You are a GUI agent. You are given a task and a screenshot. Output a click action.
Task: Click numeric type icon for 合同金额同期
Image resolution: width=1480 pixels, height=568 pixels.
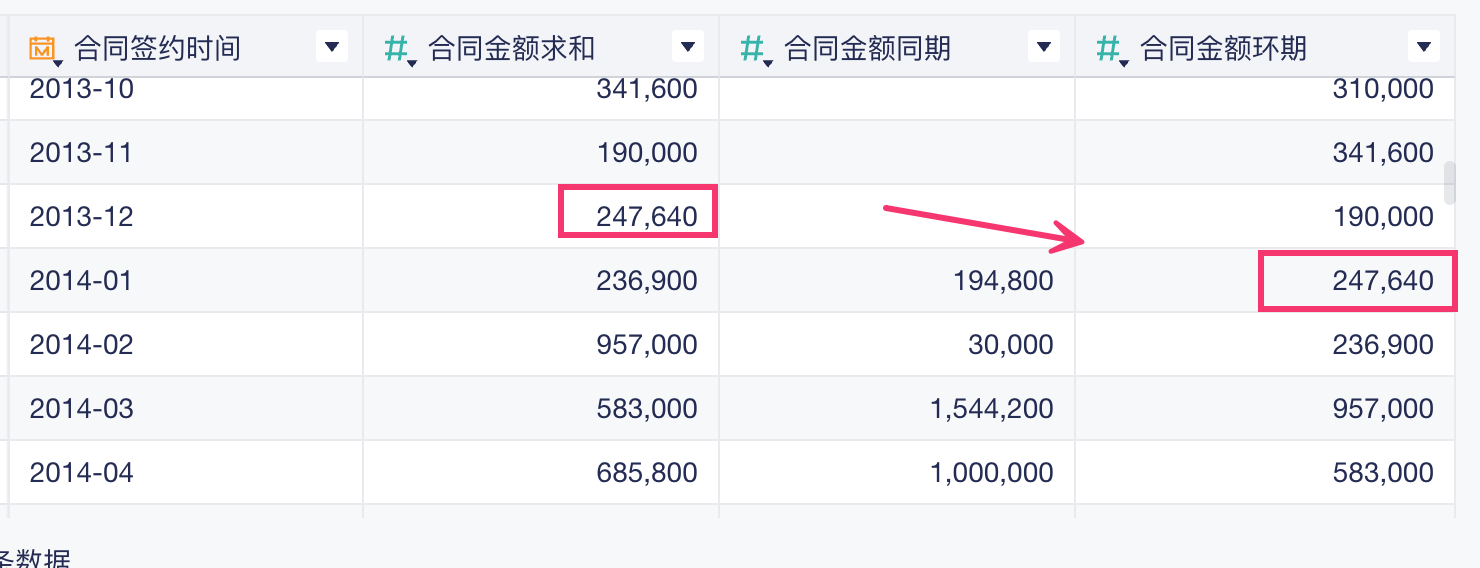pyautogui.click(x=754, y=47)
